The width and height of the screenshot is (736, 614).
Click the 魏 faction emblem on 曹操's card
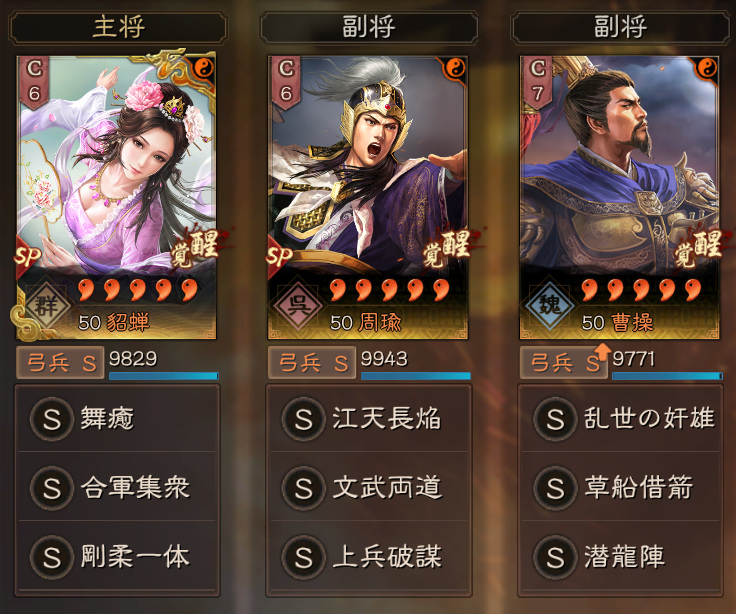(x=549, y=307)
